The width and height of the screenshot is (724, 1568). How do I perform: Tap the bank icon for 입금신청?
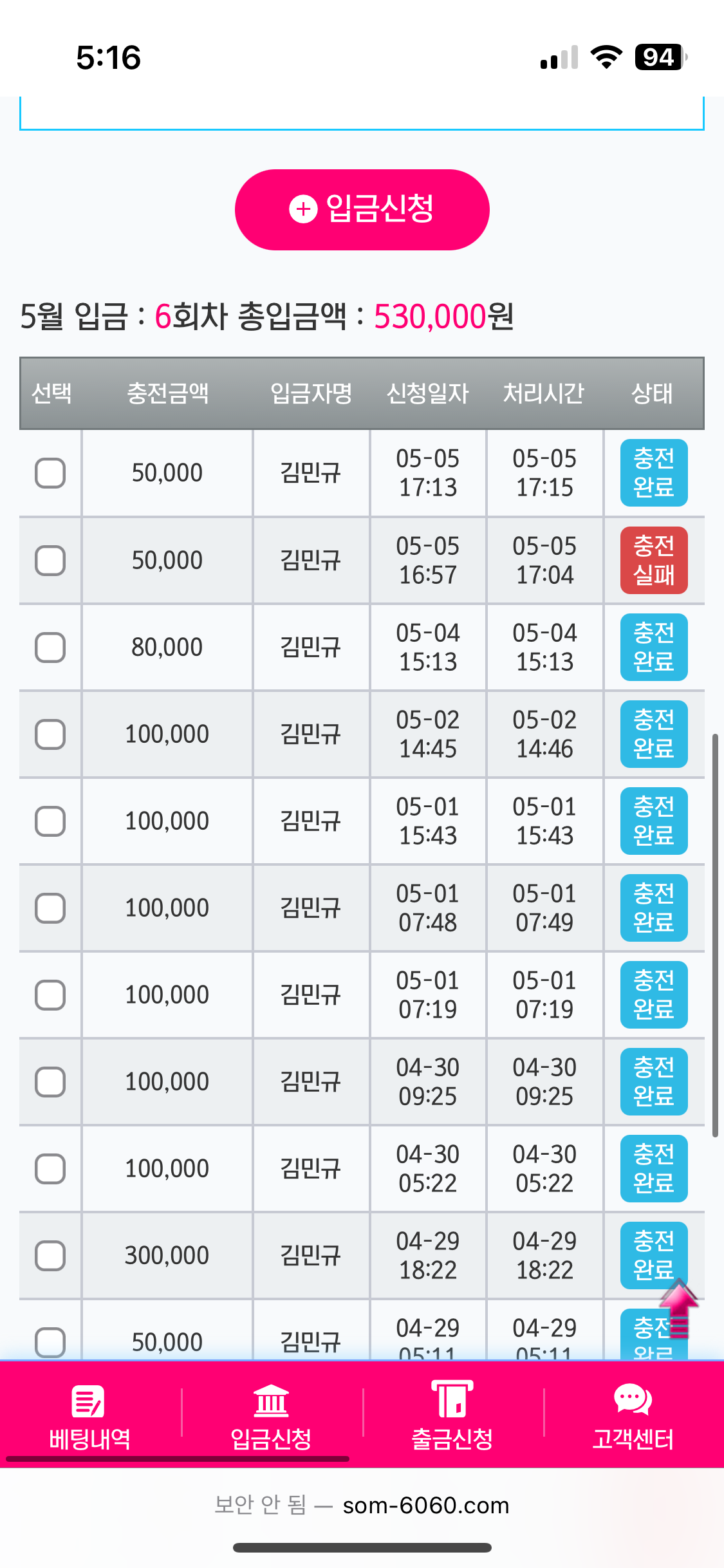(271, 1400)
